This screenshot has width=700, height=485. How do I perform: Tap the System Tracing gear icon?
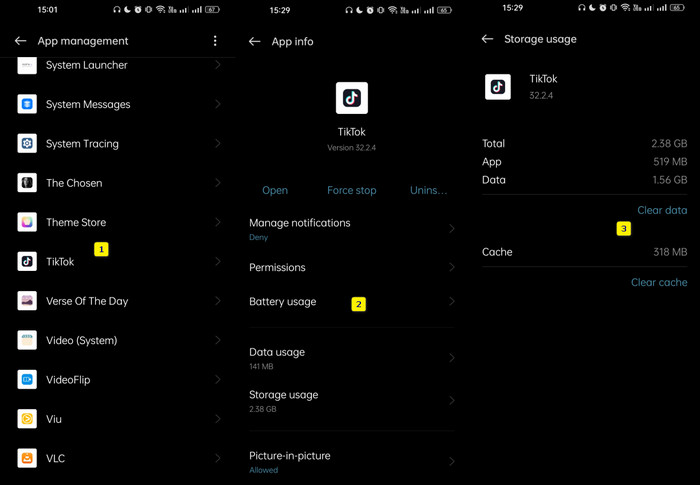27,143
